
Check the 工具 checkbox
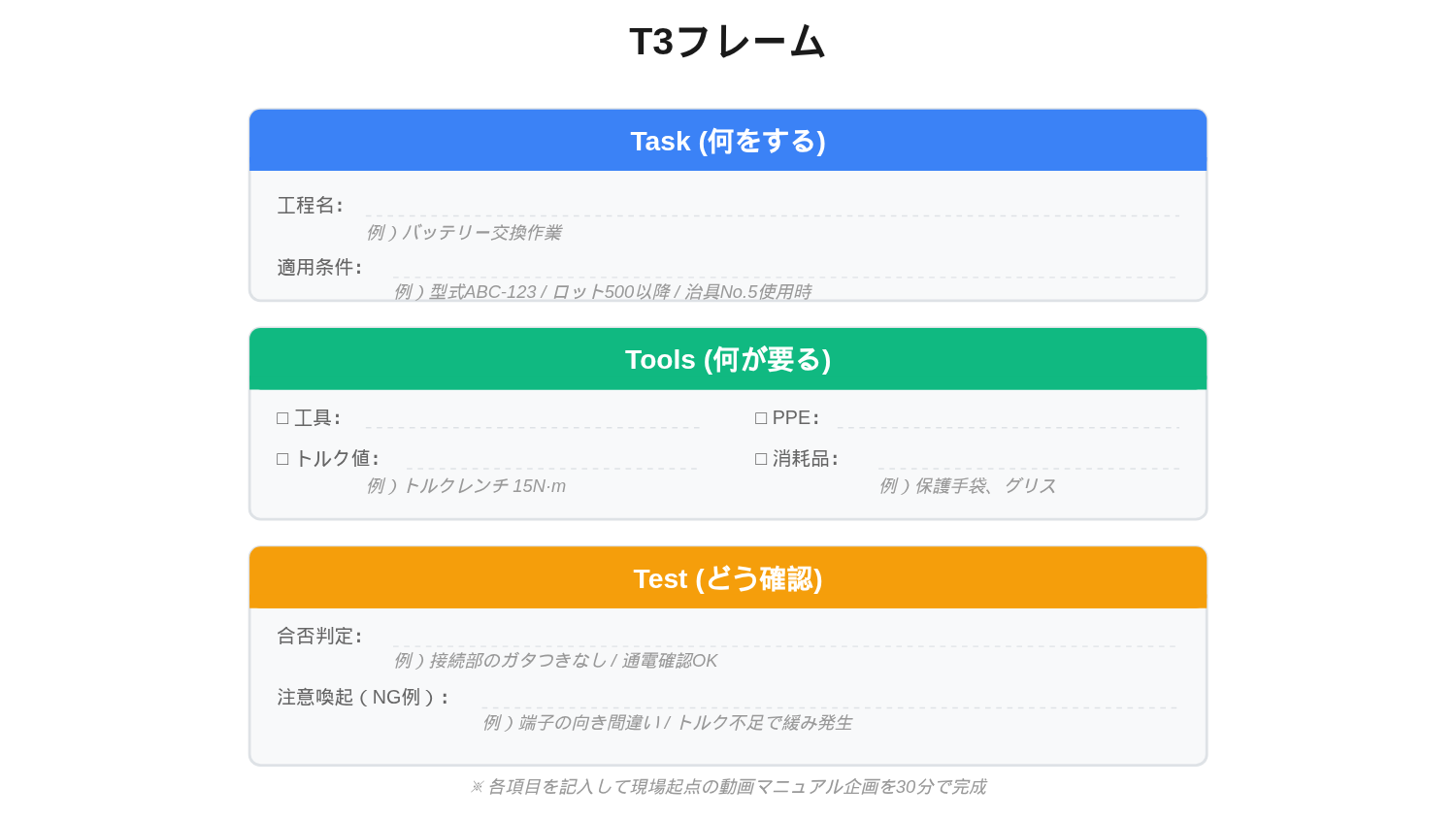(282, 418)
